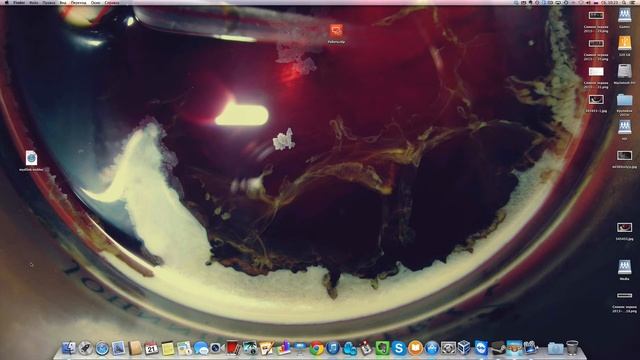Select the blue folder on desktop
The width and height of the screenshot is (640, 360).
[x=624, y=100]
